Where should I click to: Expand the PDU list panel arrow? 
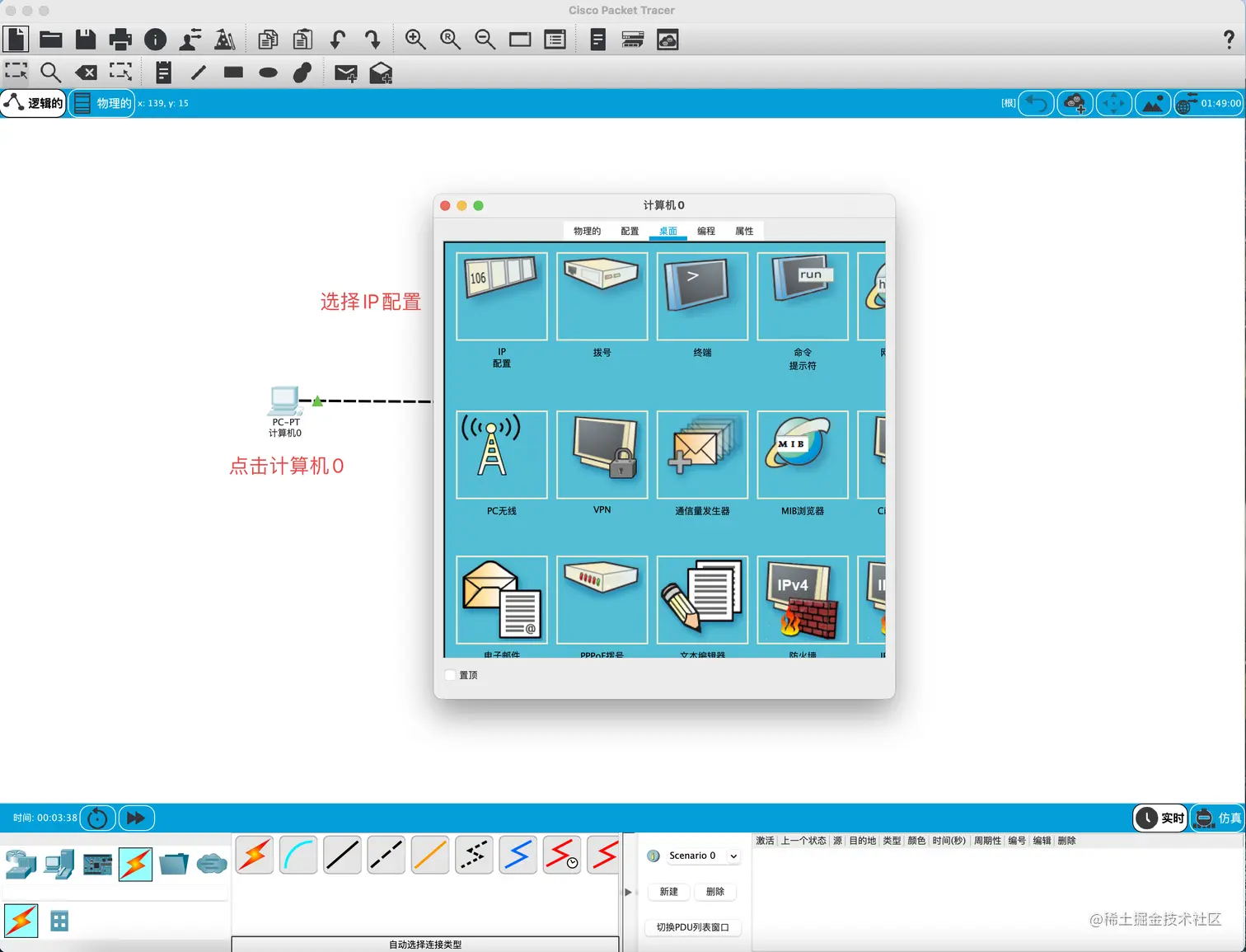(628, 892)
